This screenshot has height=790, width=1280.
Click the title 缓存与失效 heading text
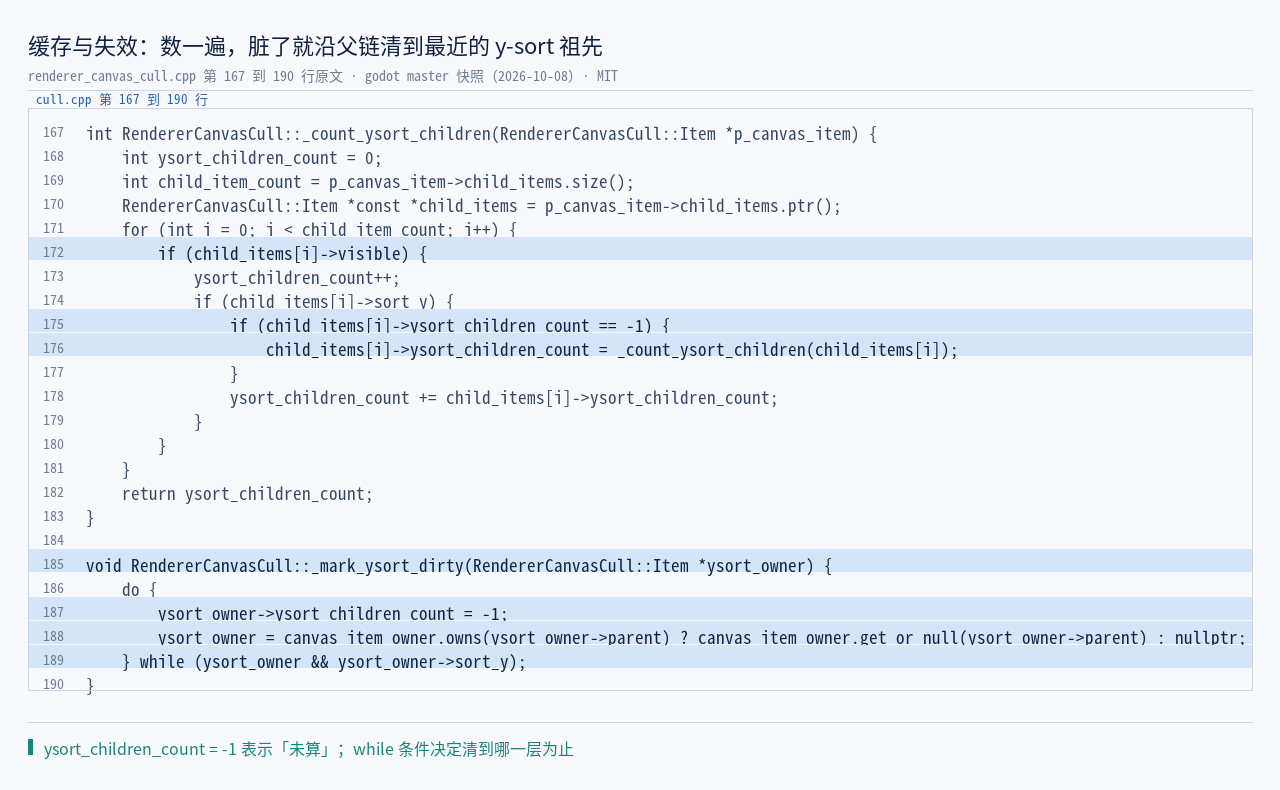315,46
